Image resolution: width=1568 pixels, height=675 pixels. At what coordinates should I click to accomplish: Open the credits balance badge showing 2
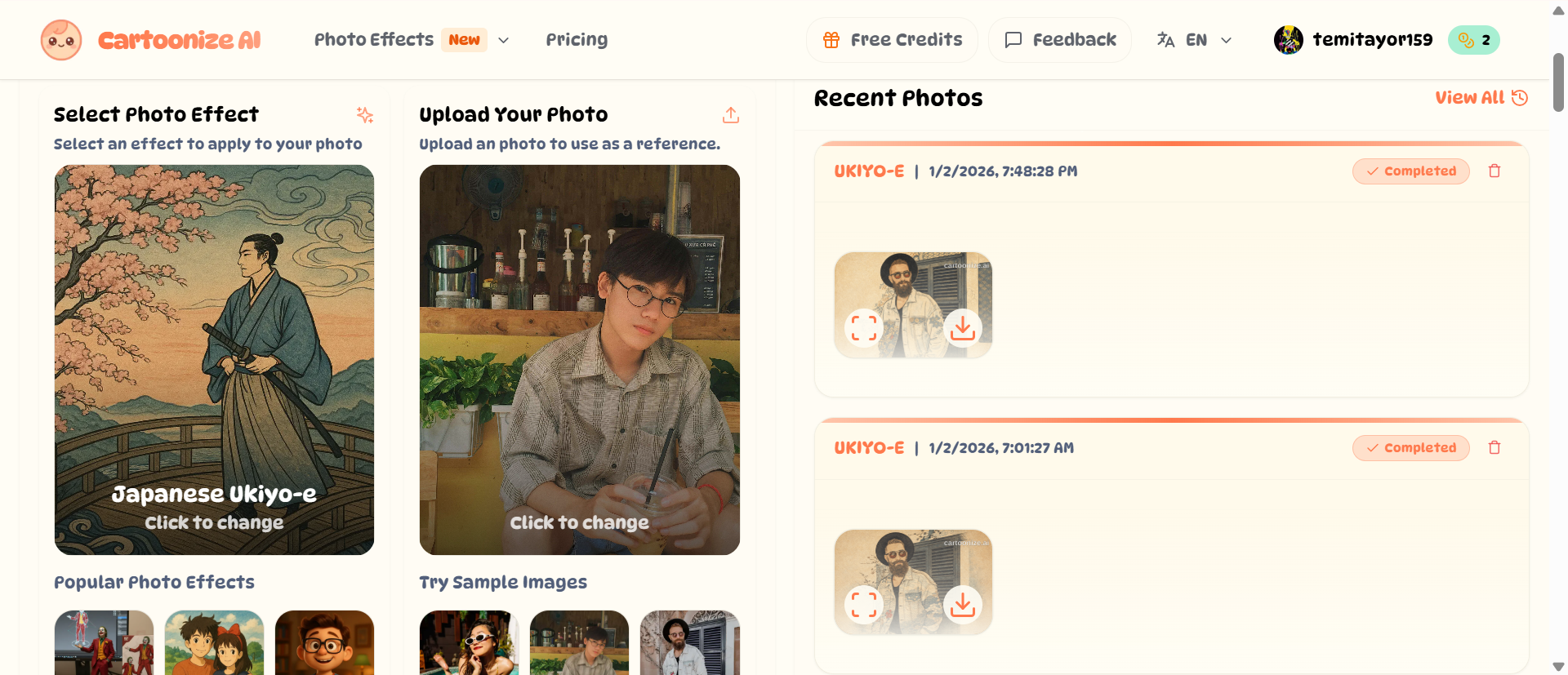pyautogui.click(x=1474, y=40)
